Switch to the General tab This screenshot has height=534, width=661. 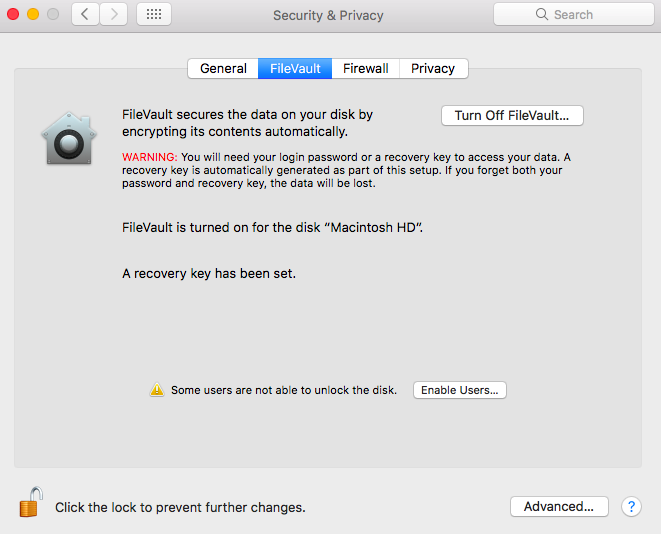[x=223, y=68]
